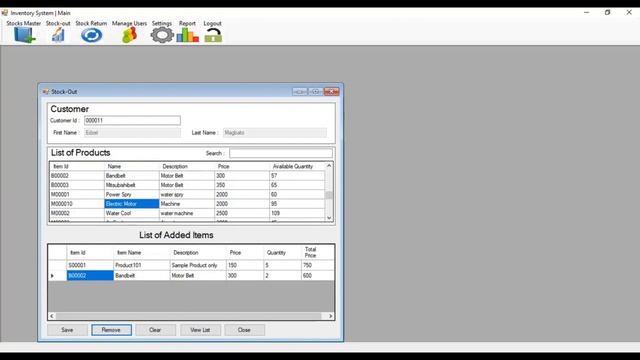Click the Clear button
This screenshot has height=360, width=640.
click(x=156, y=330)
